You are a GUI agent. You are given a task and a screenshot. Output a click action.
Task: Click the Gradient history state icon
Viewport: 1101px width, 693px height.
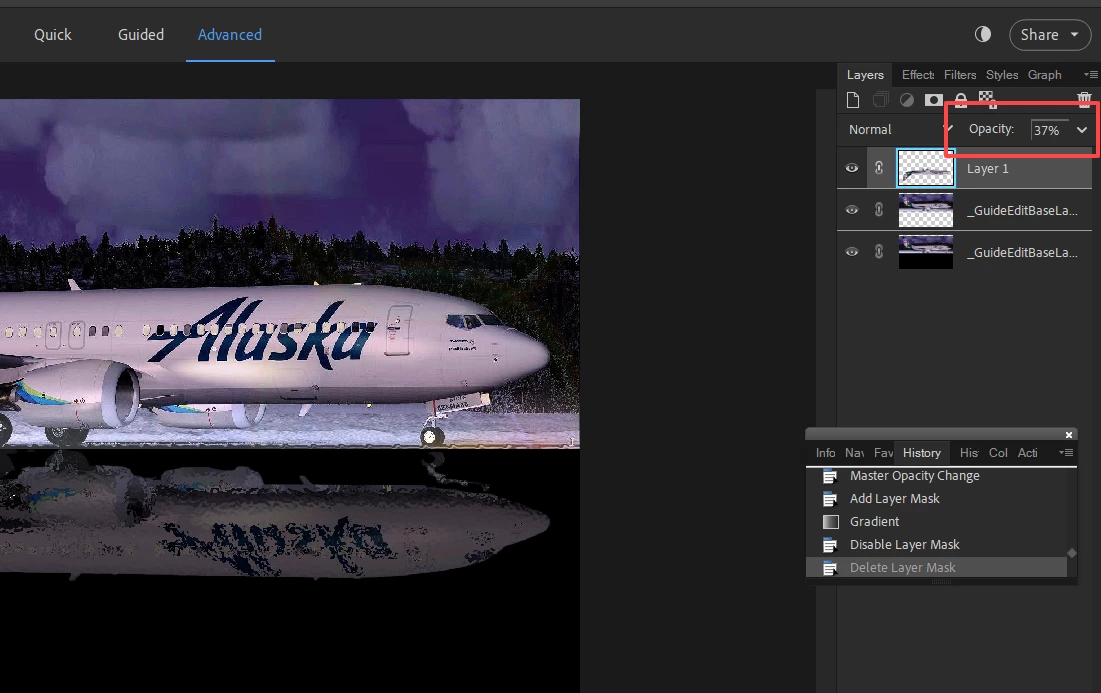click(x=830, y=522)
